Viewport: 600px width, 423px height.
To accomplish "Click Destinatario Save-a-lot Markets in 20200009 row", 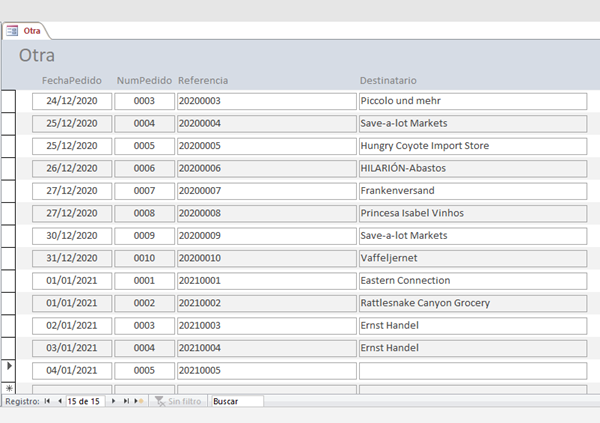I will [473, 236].
